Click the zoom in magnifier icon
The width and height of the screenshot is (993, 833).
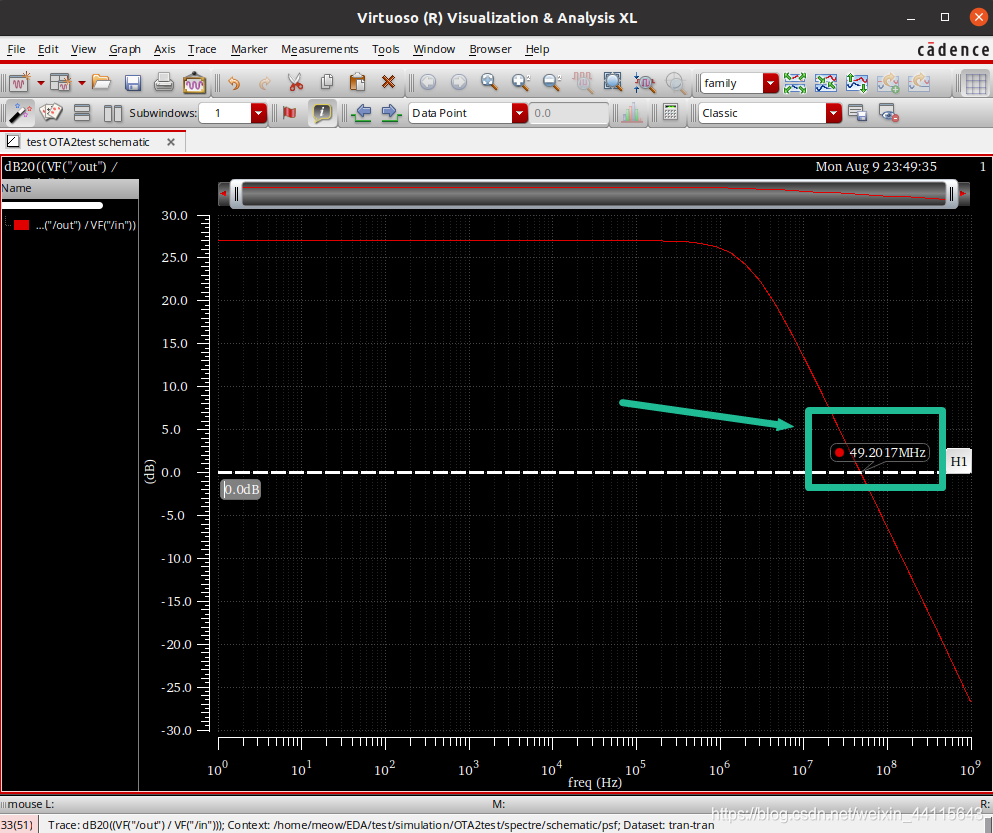pyautogui.click(x=521, y=82)
